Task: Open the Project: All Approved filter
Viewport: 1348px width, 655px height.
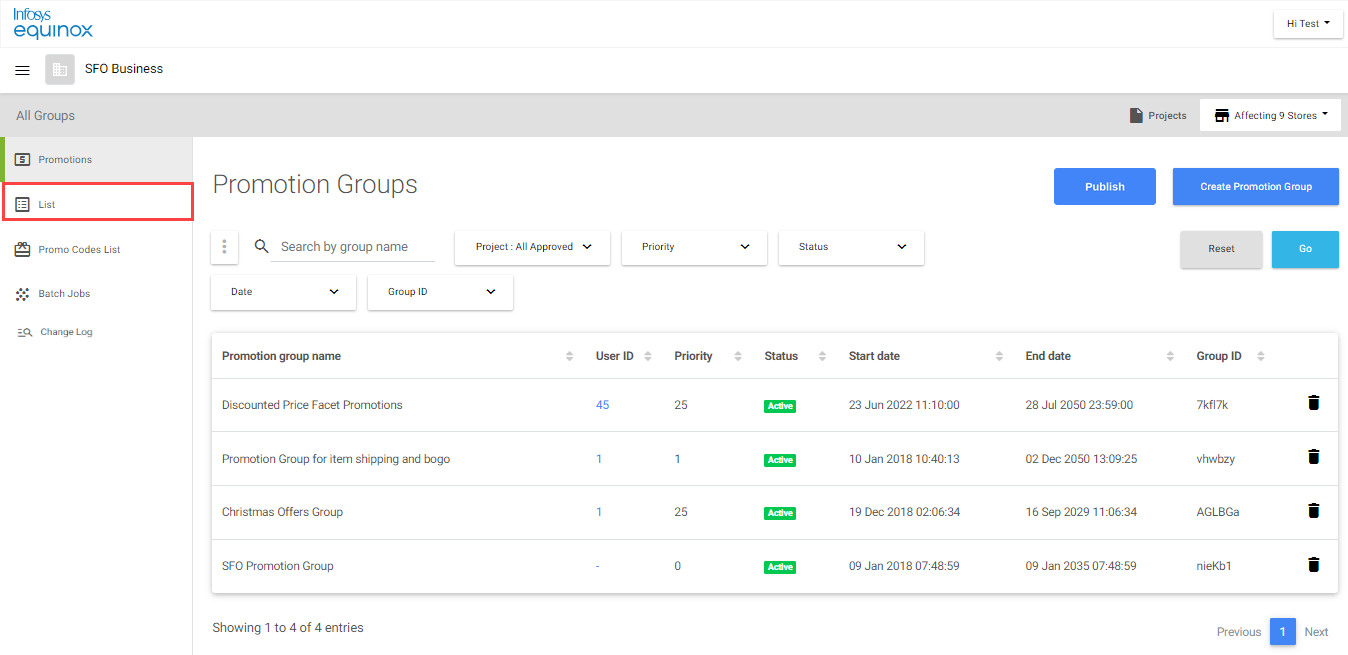Action: click(x=532, y=247)
